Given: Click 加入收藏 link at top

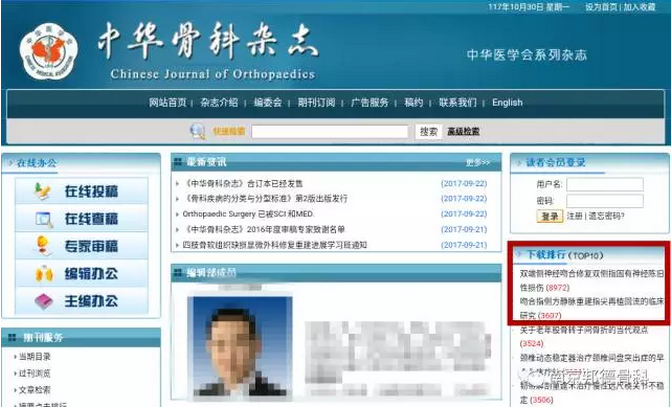Looking at the screenshot, I should coord(639,7).
